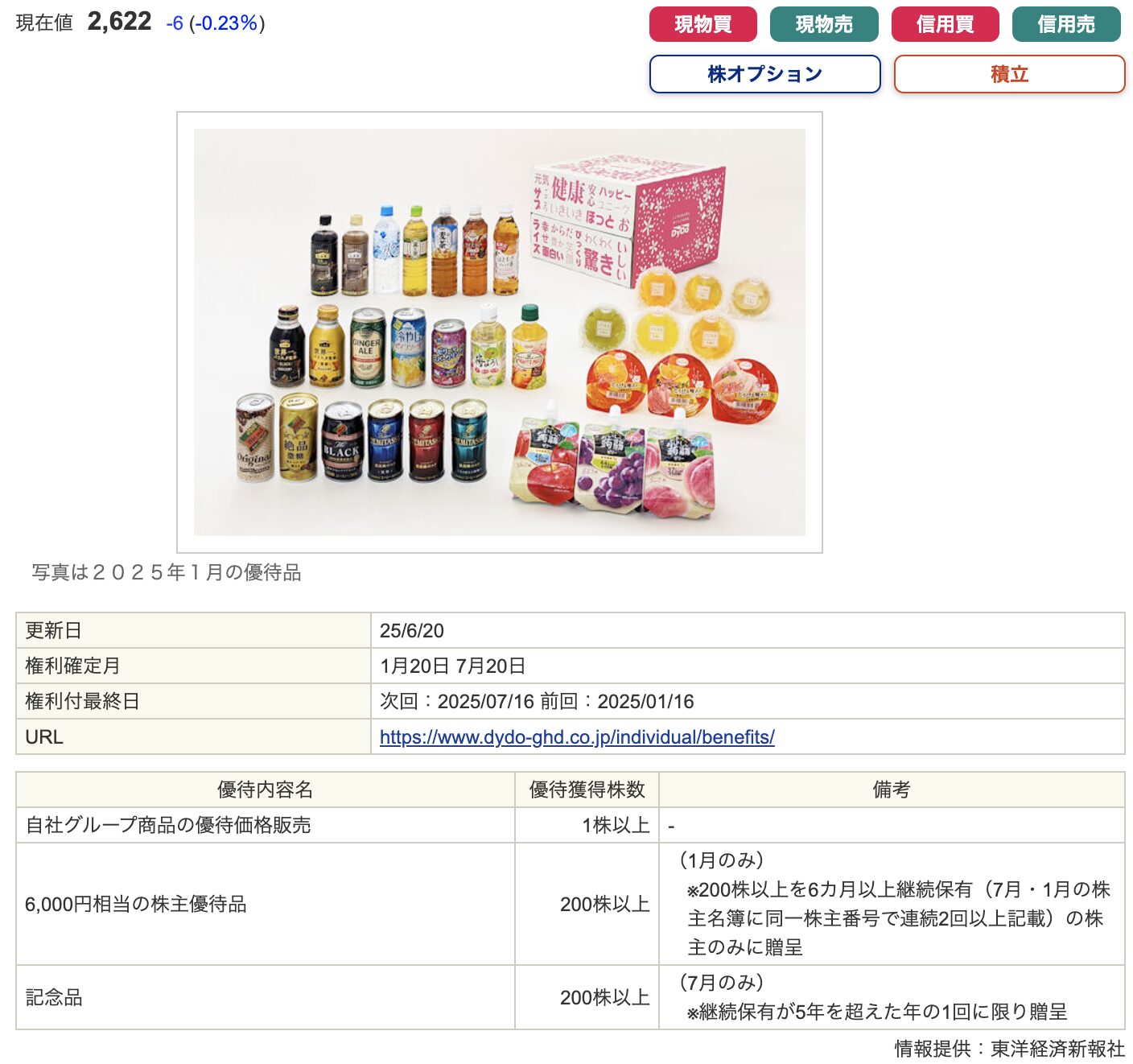Click the current price value 2,622
Image resolution: width=1133 pixels, height=1064 pixels.
(x=119, y=22)
